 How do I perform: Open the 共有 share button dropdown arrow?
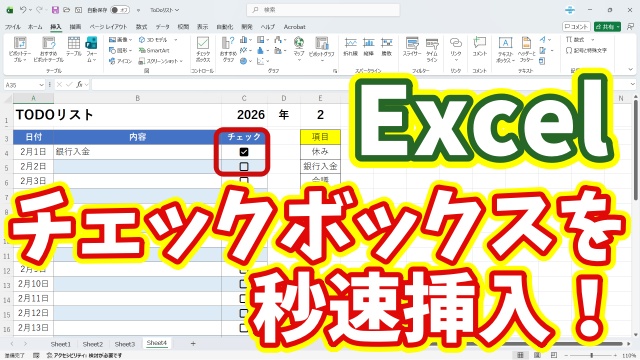click(x=618, y=27)
